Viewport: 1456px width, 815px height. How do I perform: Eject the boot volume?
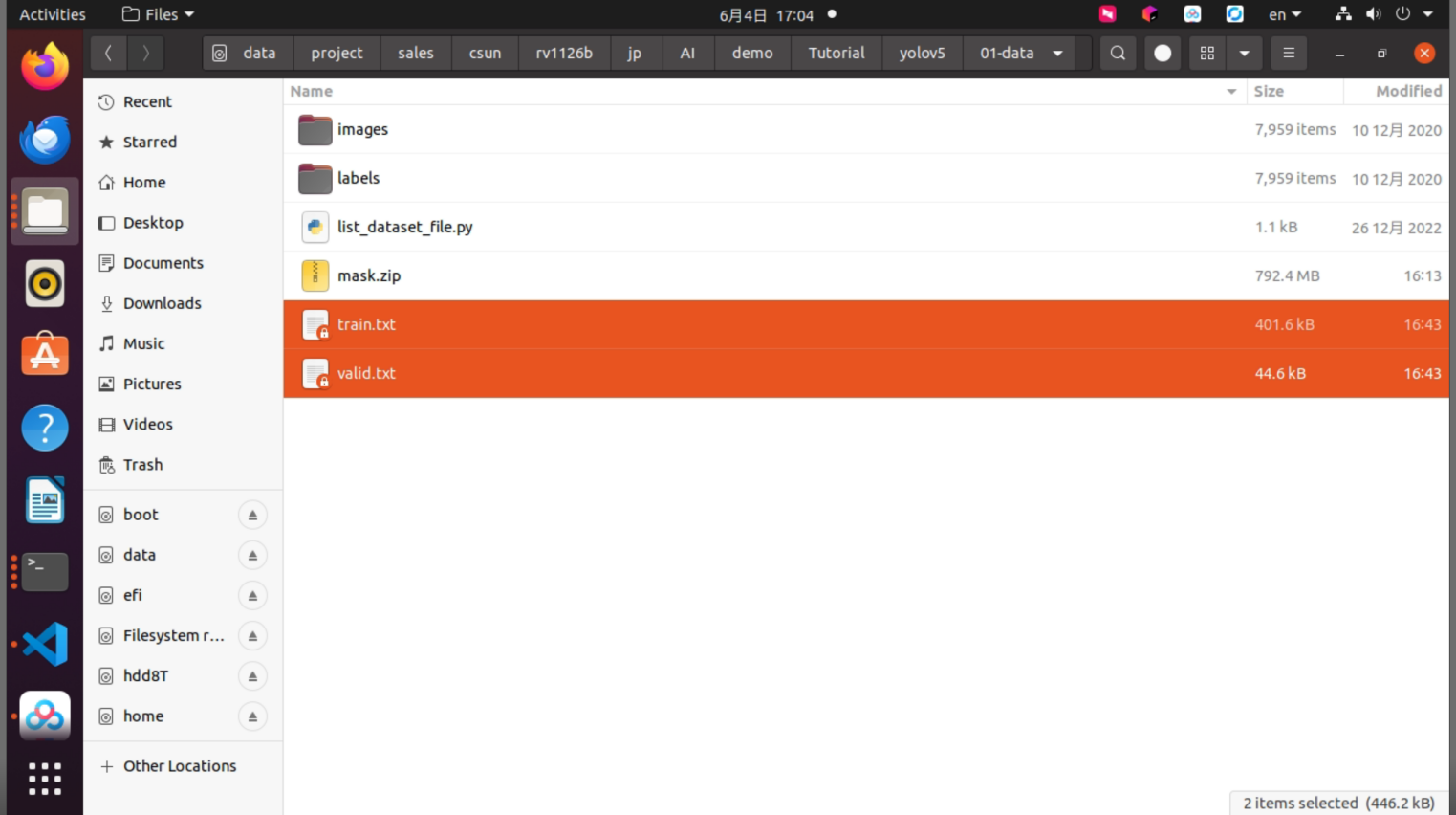[252, 515]
